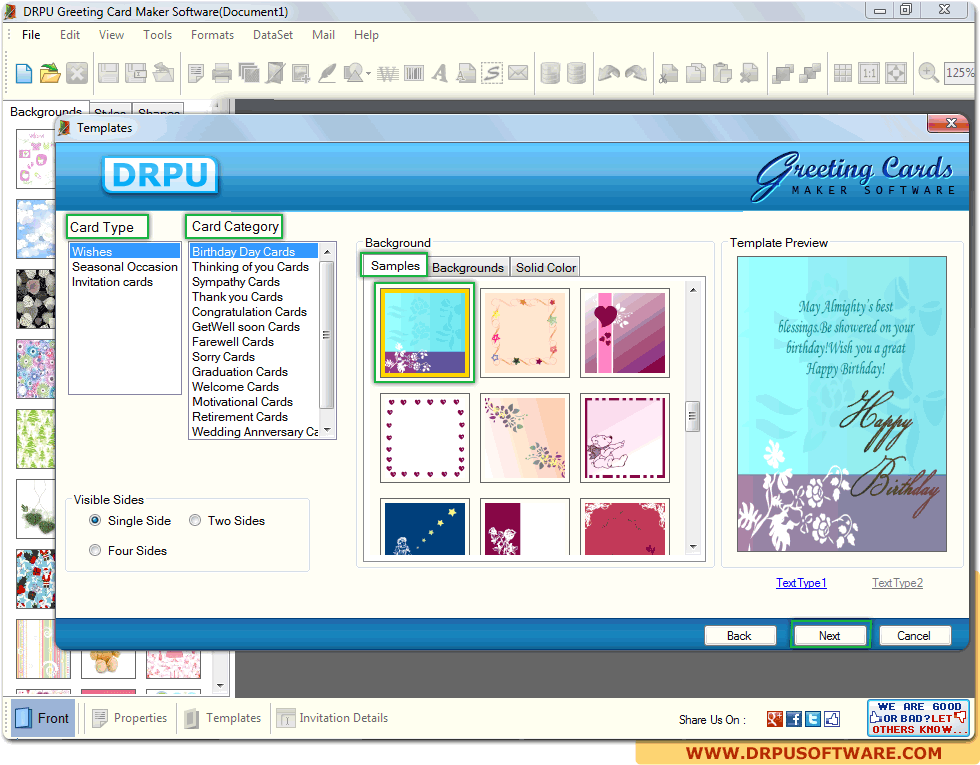This screenshot has width=980, height=765.
Task: Choose the teddy bear sample thumbnail
Action: (625, 438)
